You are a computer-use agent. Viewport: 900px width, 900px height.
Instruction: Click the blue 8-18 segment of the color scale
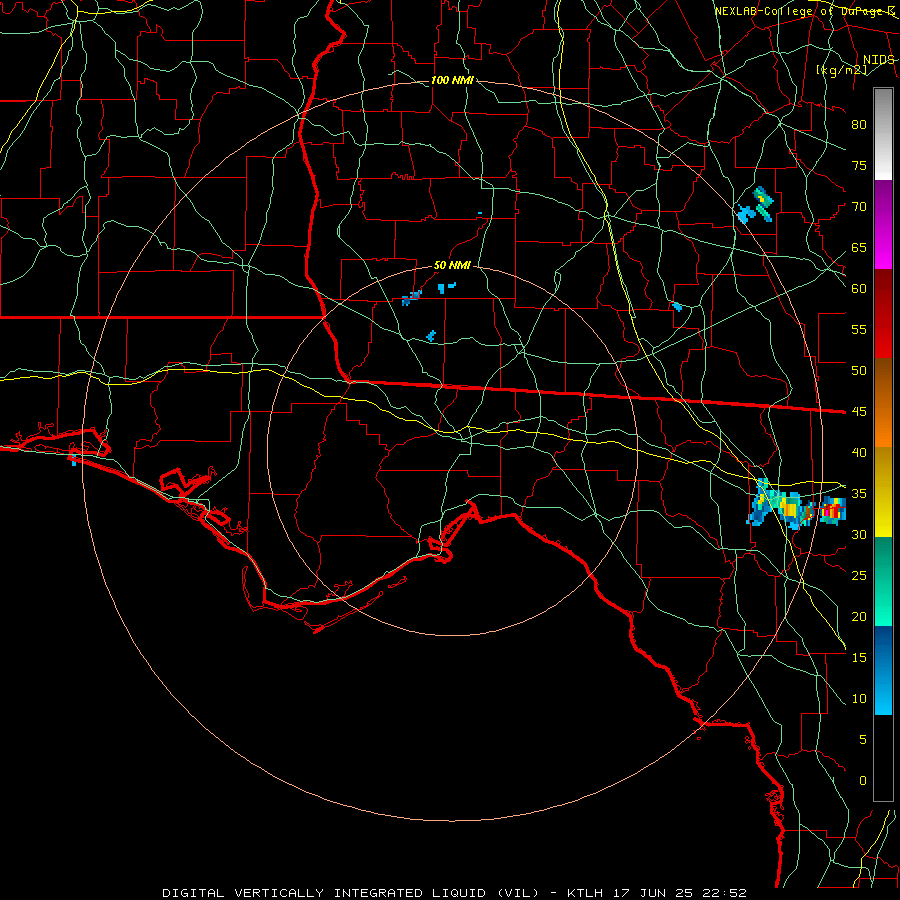[x=883, y=670]
